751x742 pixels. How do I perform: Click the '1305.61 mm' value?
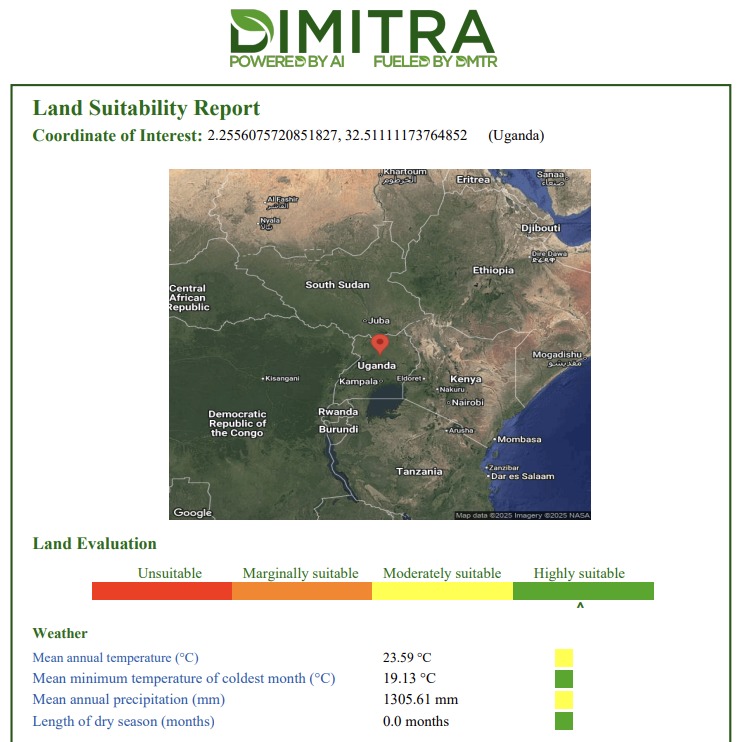pos(421,700)
